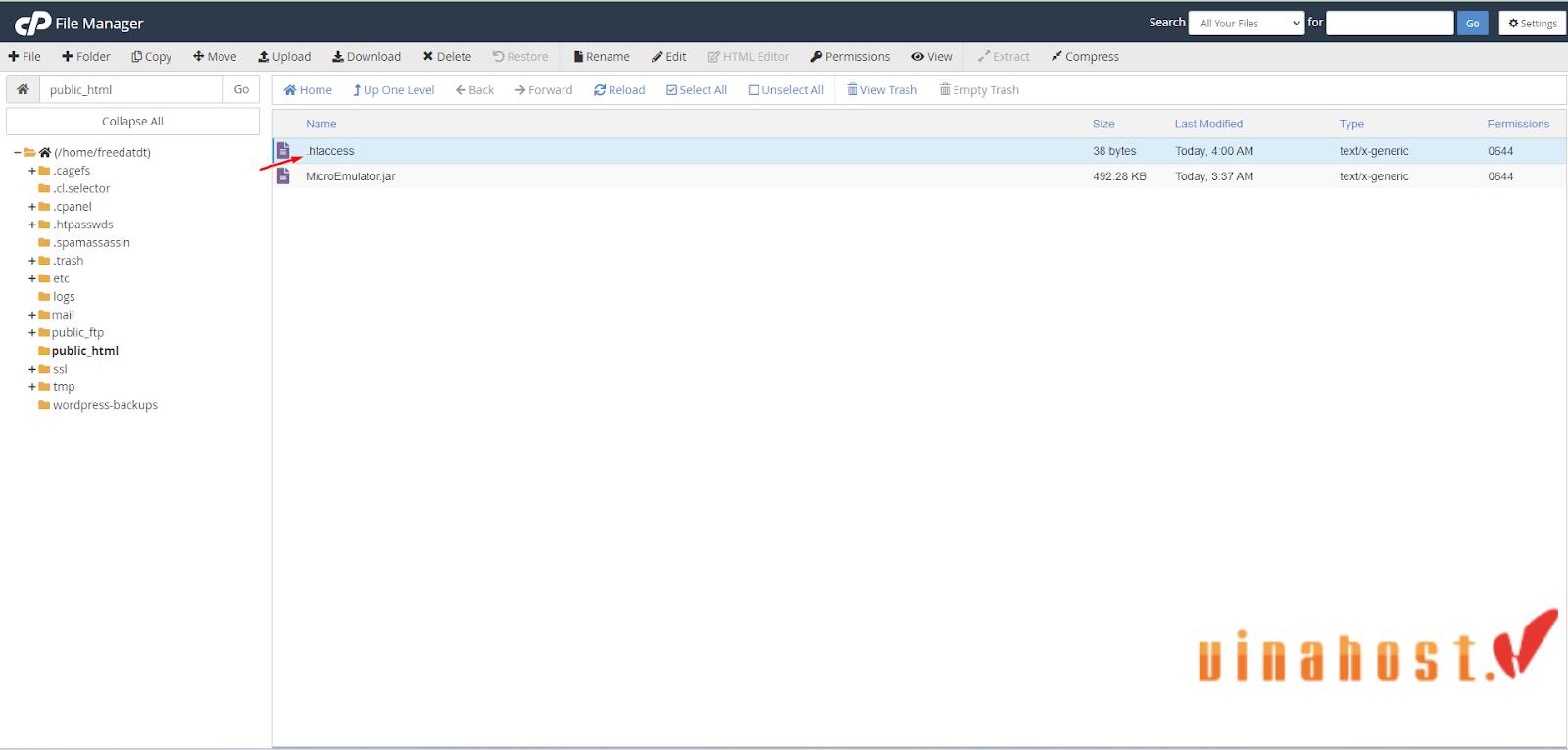Image resolution: width=1568 pixels, height=750 pixels.
Task: Click Empty Trash
Action: tap(979, 90)
